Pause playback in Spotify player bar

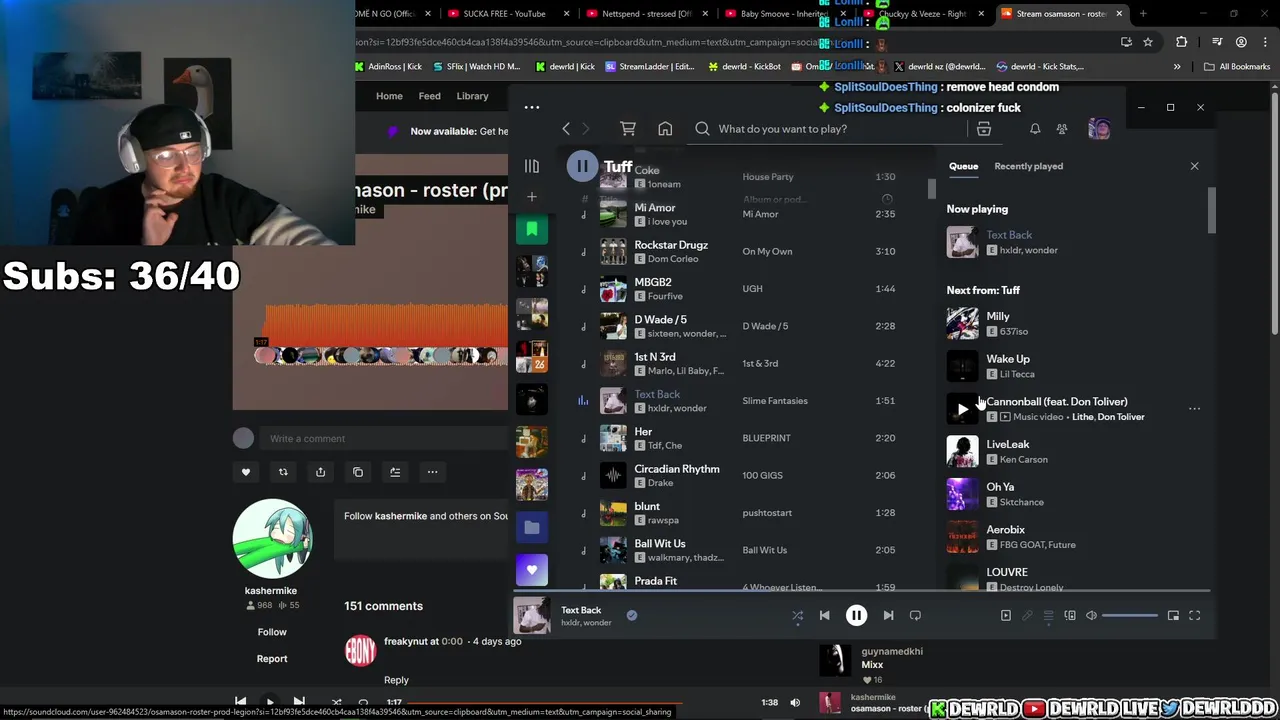[x=856, y=616]
